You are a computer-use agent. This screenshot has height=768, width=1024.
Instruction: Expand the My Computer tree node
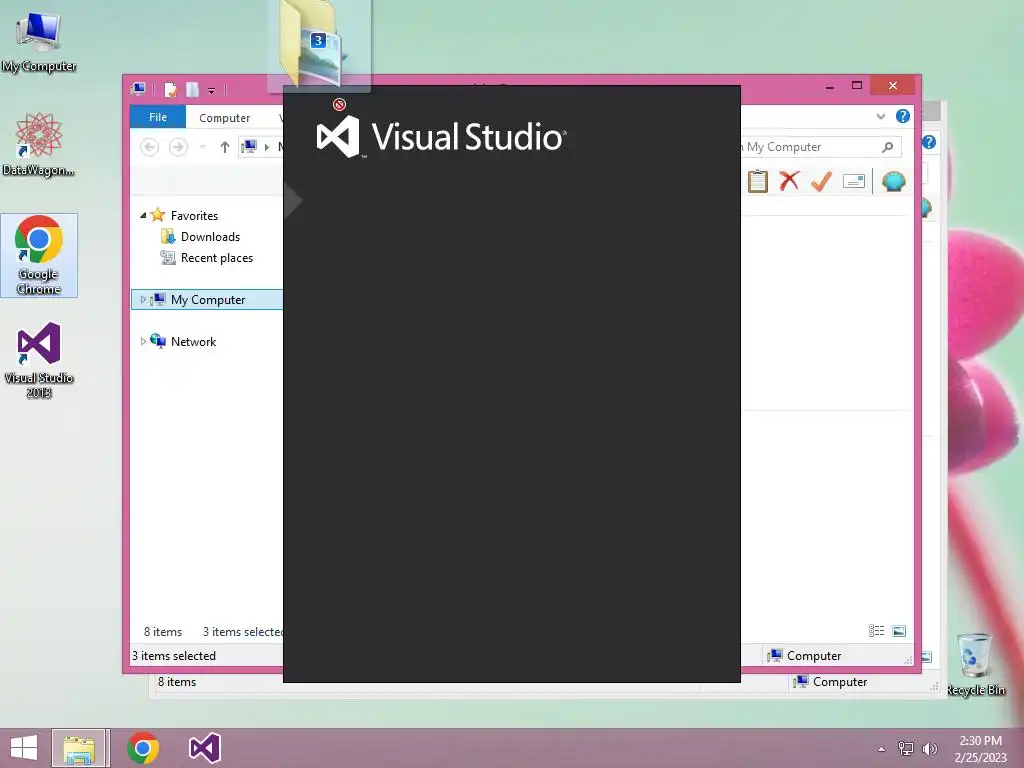tap(143, 300)
